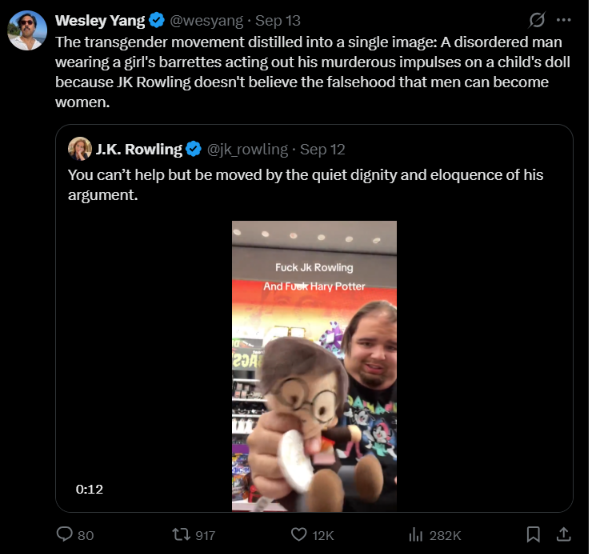Like the post with the heart icon
Viewport: 589px width, 554px height.
pyautogui.click(x=299, y=534)
